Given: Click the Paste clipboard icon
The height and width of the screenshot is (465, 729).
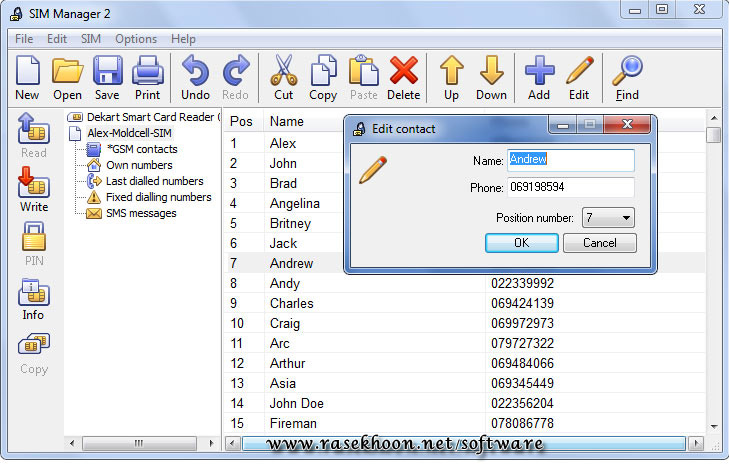Looking at the screenshot, I should click(x=364, y=77).
